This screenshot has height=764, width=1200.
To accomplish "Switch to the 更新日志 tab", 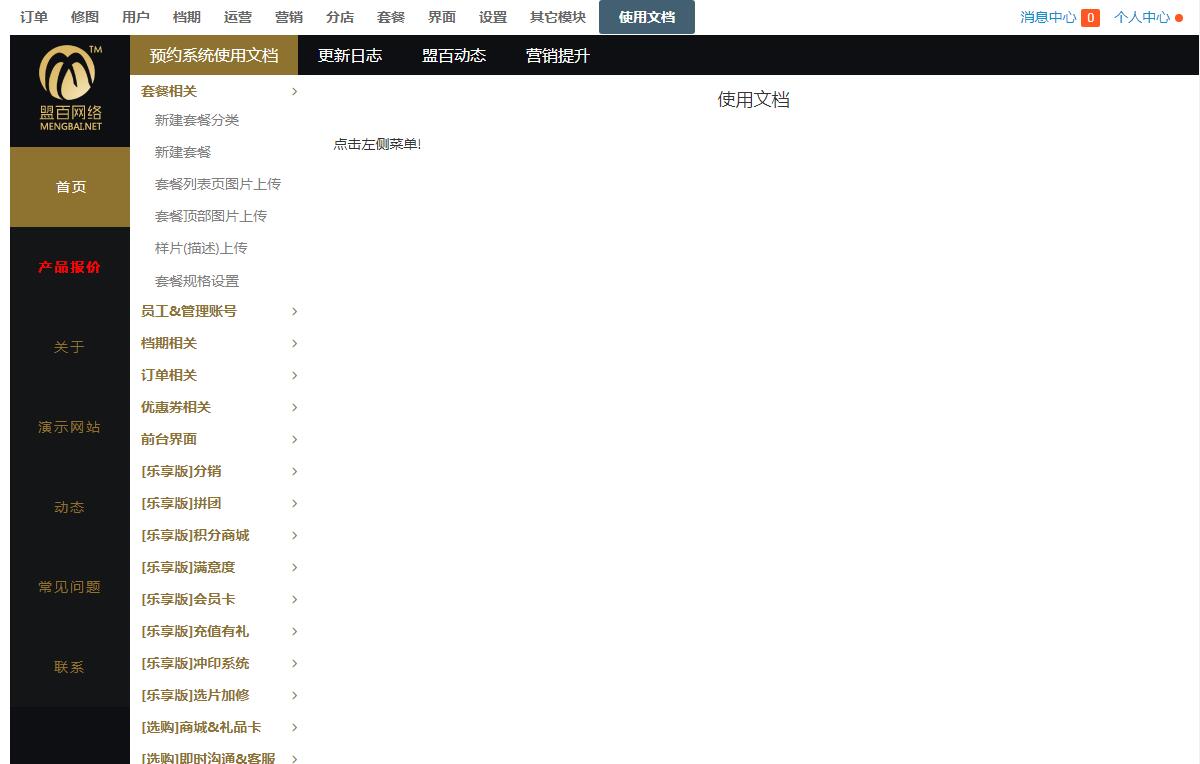I will [350, 56].
